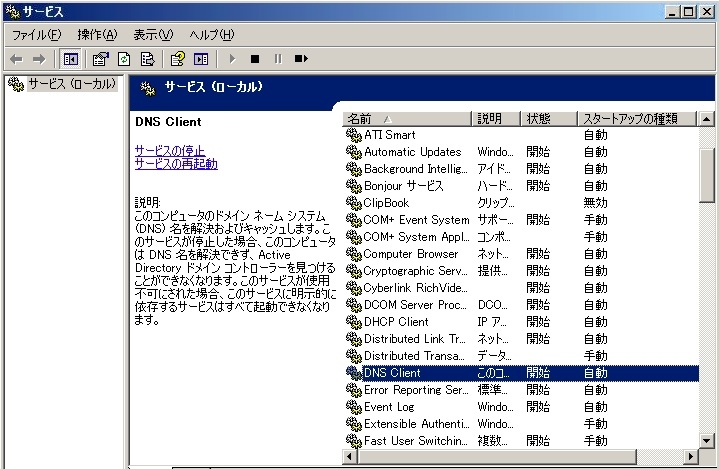This screenshot has height=469, width=719.
Task: Open the ファイル(F) menu
Action: point(37,35)
